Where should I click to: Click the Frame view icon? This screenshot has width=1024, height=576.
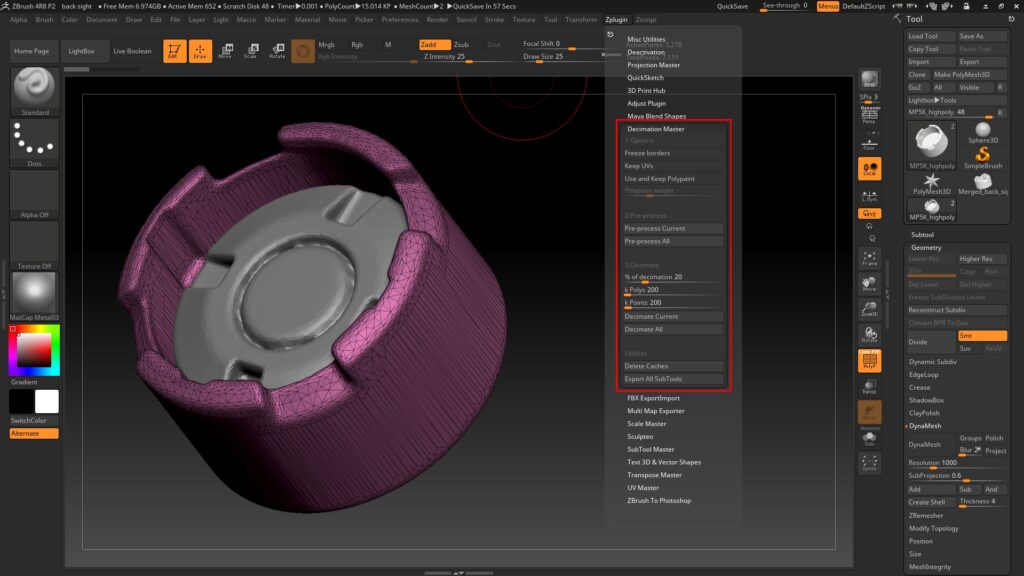pos(869,258)
